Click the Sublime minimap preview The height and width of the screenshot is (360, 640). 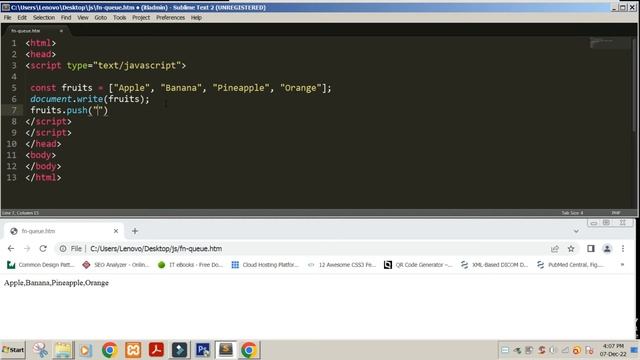coord(609,43)
